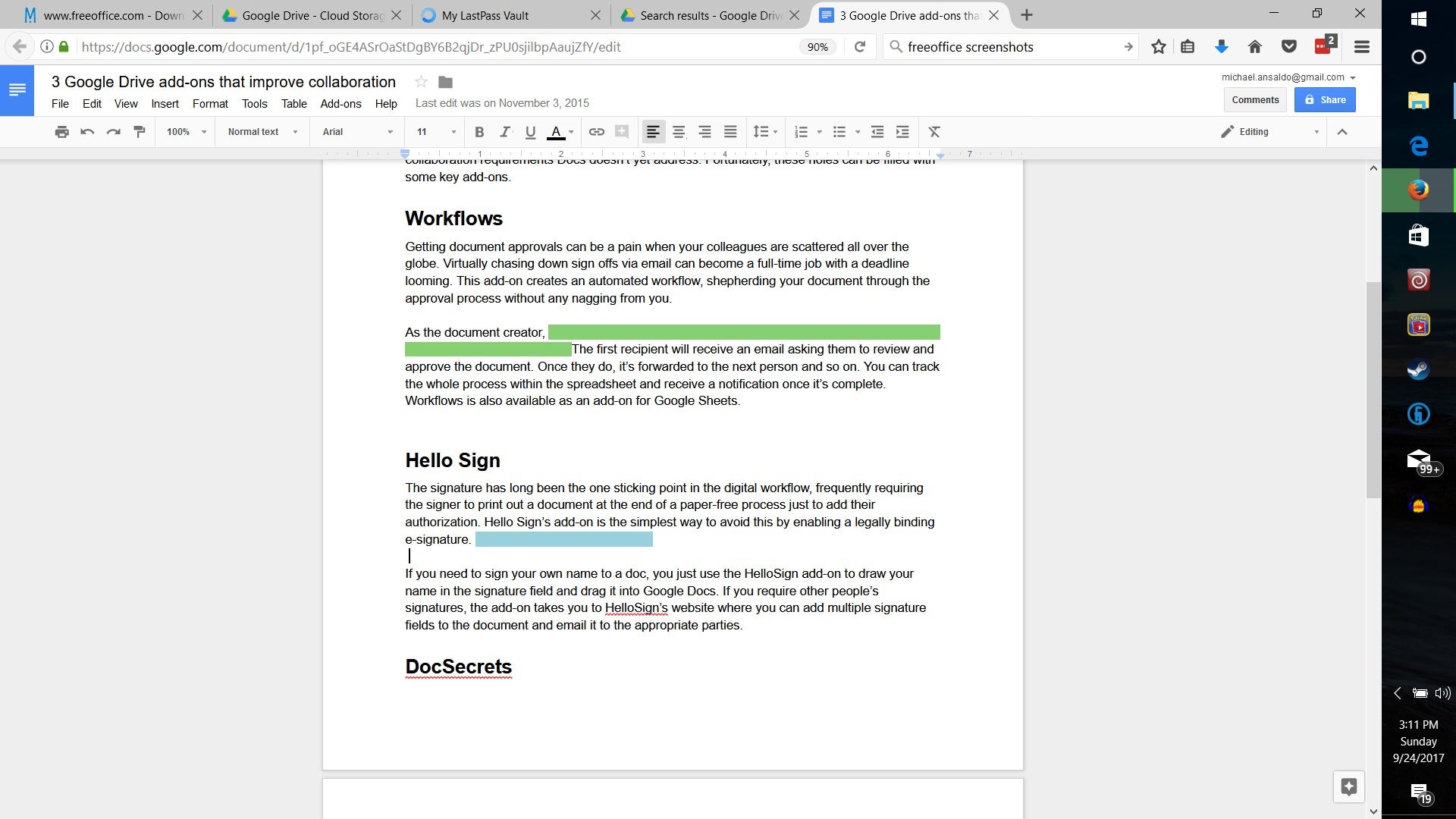Screen dimensions: 1456x819
Task: Open the Add-ons menu
Action: (x=340, y=103)
